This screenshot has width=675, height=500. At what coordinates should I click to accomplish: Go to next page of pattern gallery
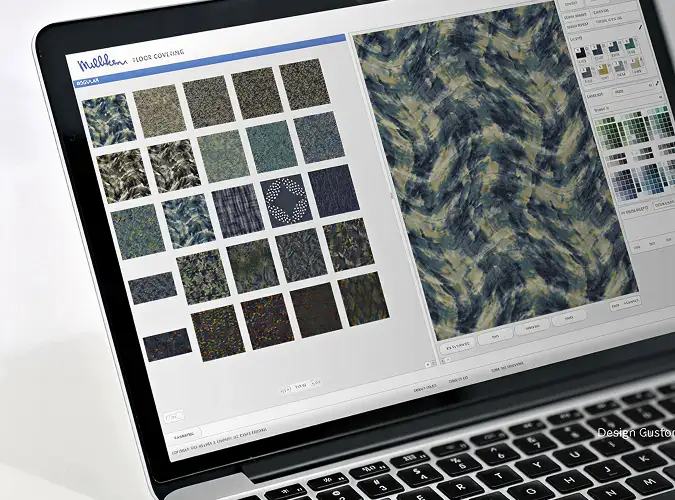[316, 384]
